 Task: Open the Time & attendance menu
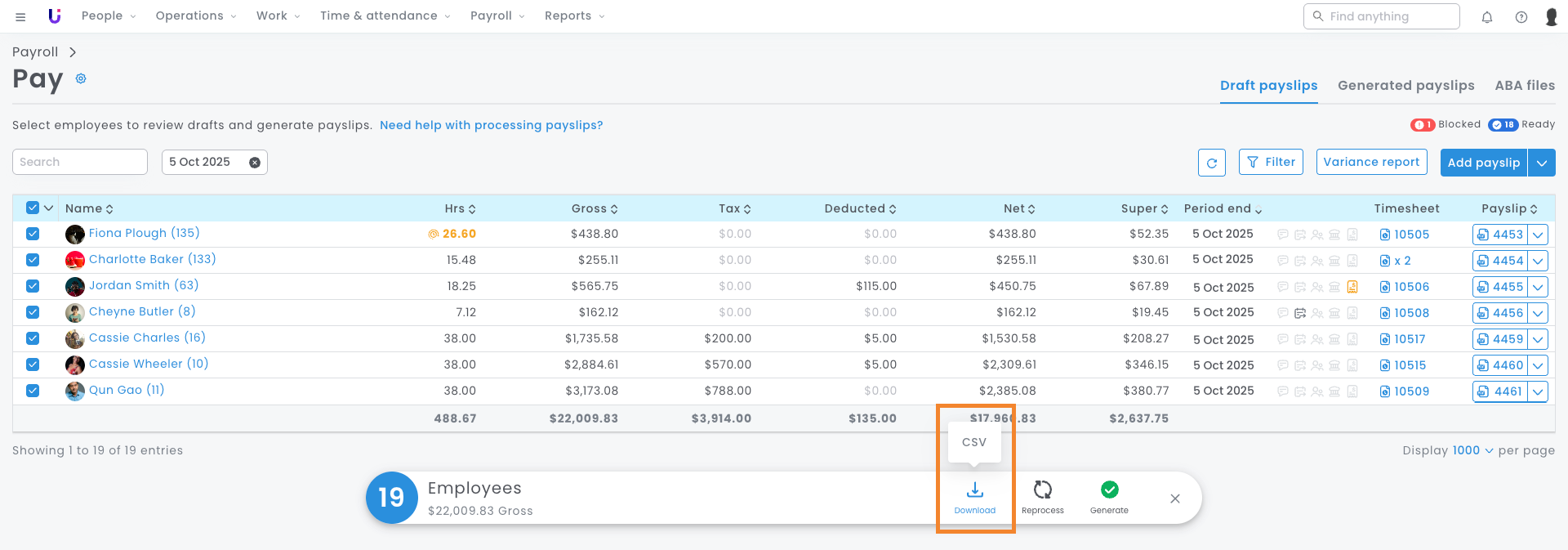[x=385, y=16]
